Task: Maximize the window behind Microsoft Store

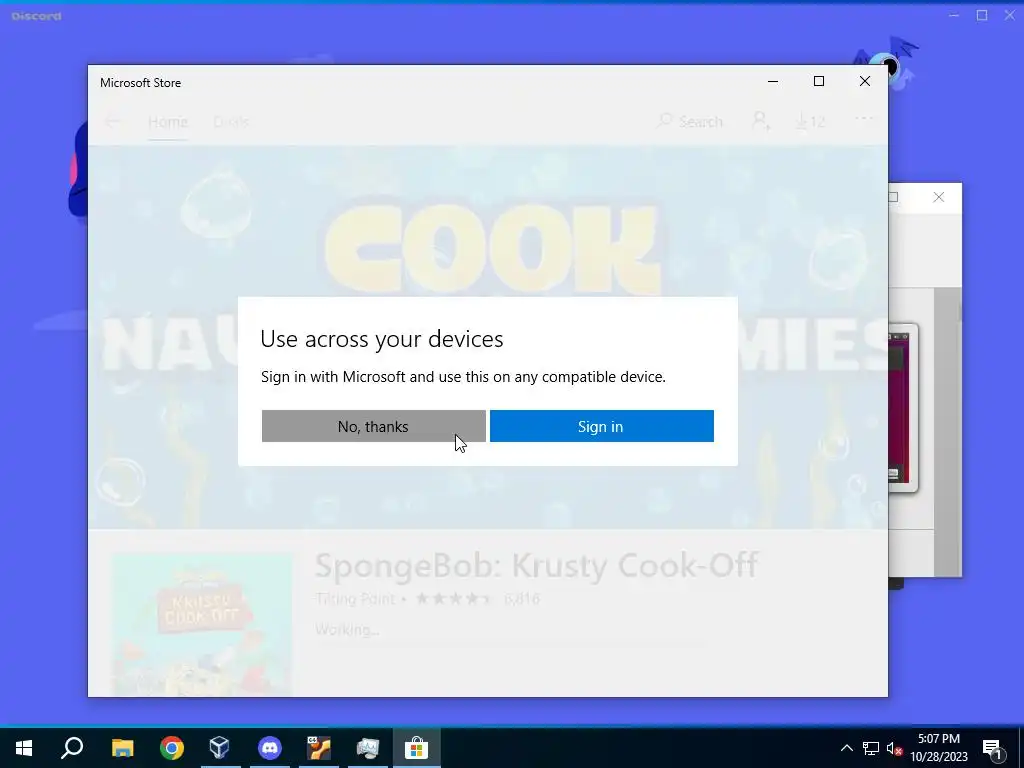Action: pyautogui.click(x=894, y=197)
